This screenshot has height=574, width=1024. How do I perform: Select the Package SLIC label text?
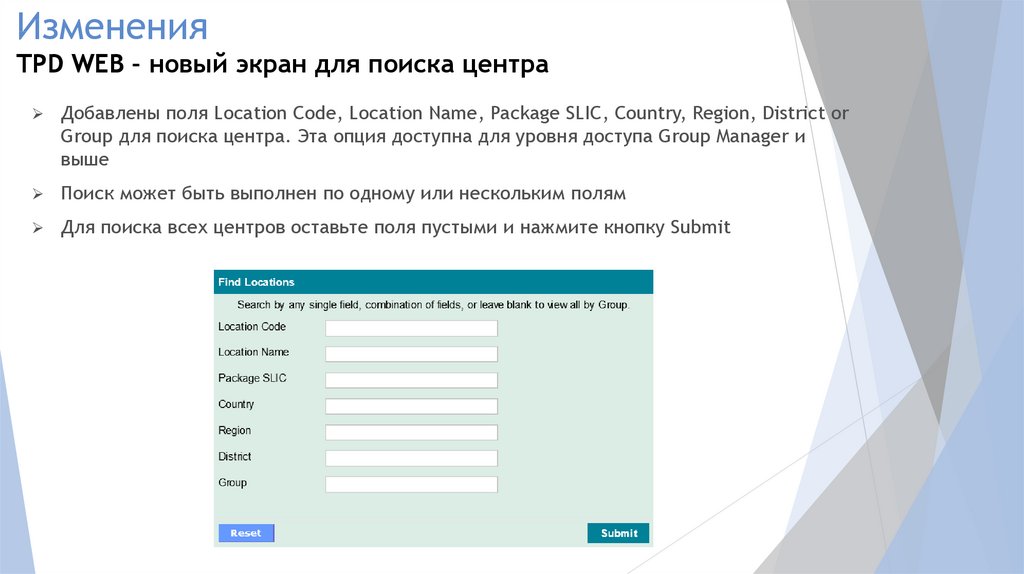point(252,379)
